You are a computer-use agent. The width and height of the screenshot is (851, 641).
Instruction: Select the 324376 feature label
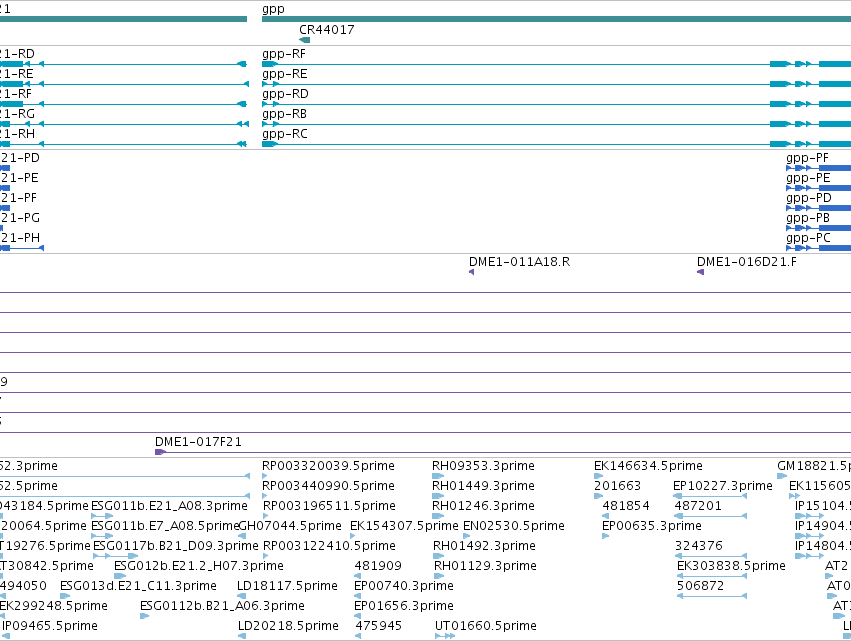[x=699, y=545]
